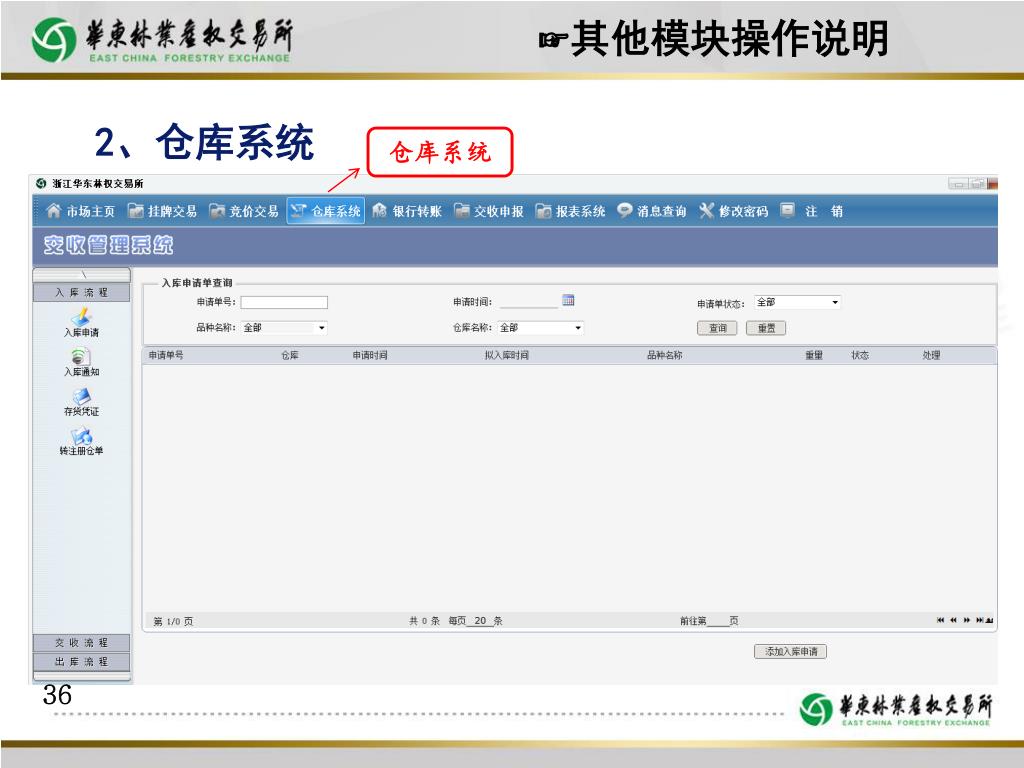Viewport: 1024px width, 768px height.
Task: Open 消息查询 in the navigation bar
Action: click(651, 211)
